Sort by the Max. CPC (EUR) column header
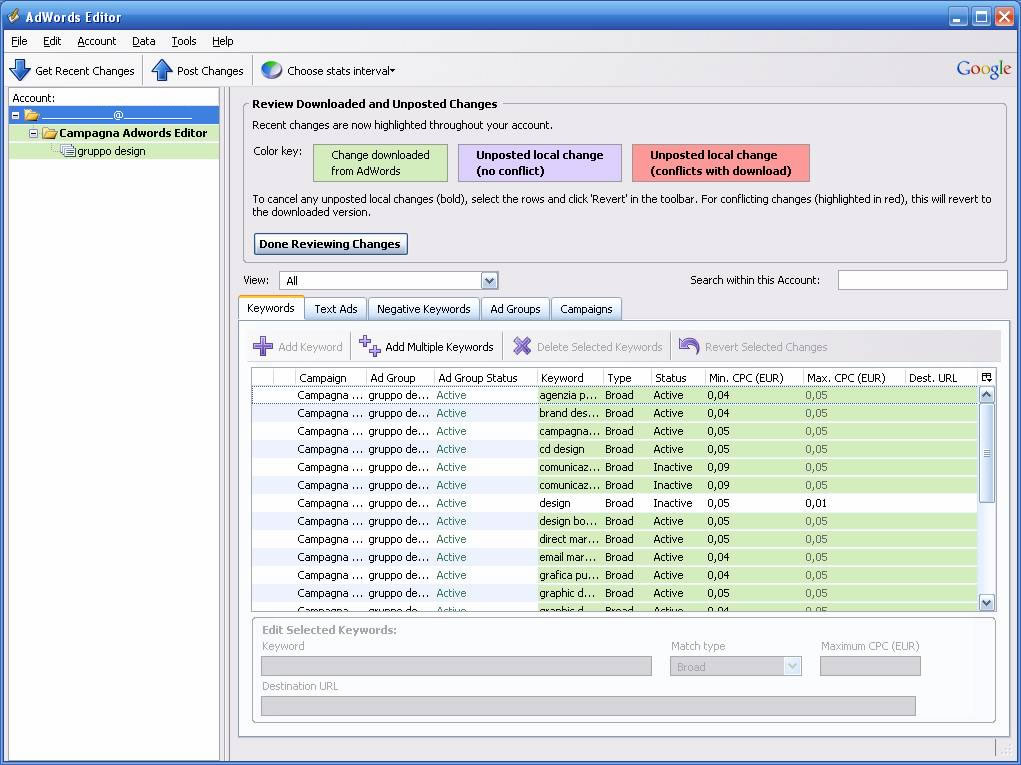The height and width of the screenshot is (765, 1021). click(854, 378)
